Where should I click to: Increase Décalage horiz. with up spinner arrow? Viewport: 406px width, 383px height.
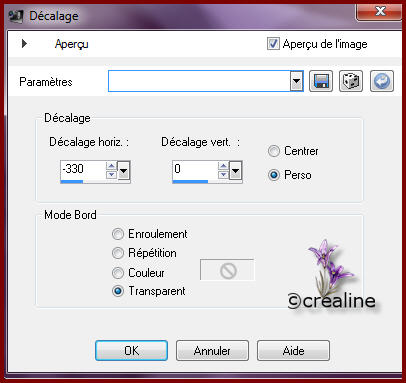click(111, 165)
